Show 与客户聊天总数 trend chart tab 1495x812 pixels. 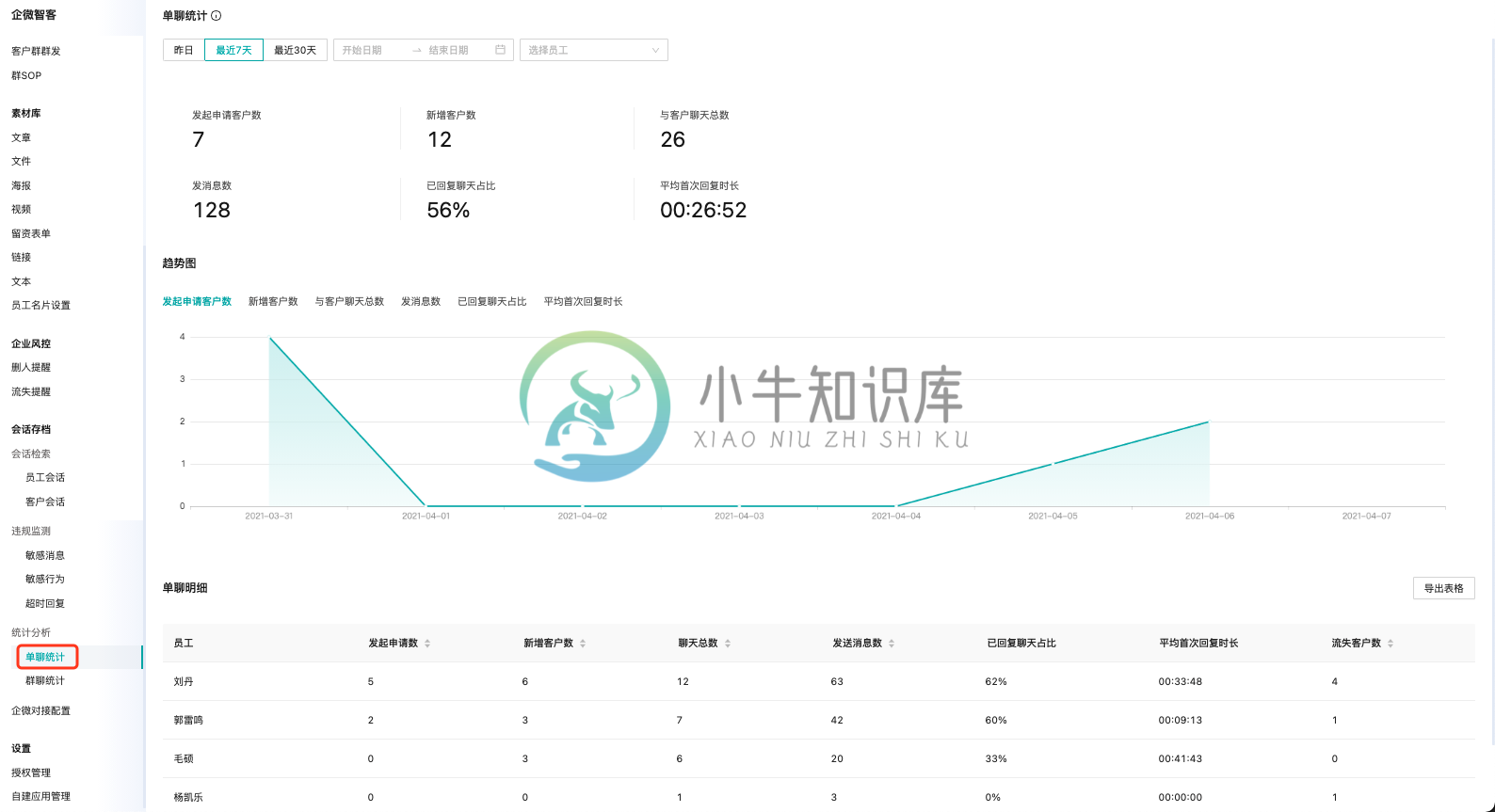coord(349,302)
